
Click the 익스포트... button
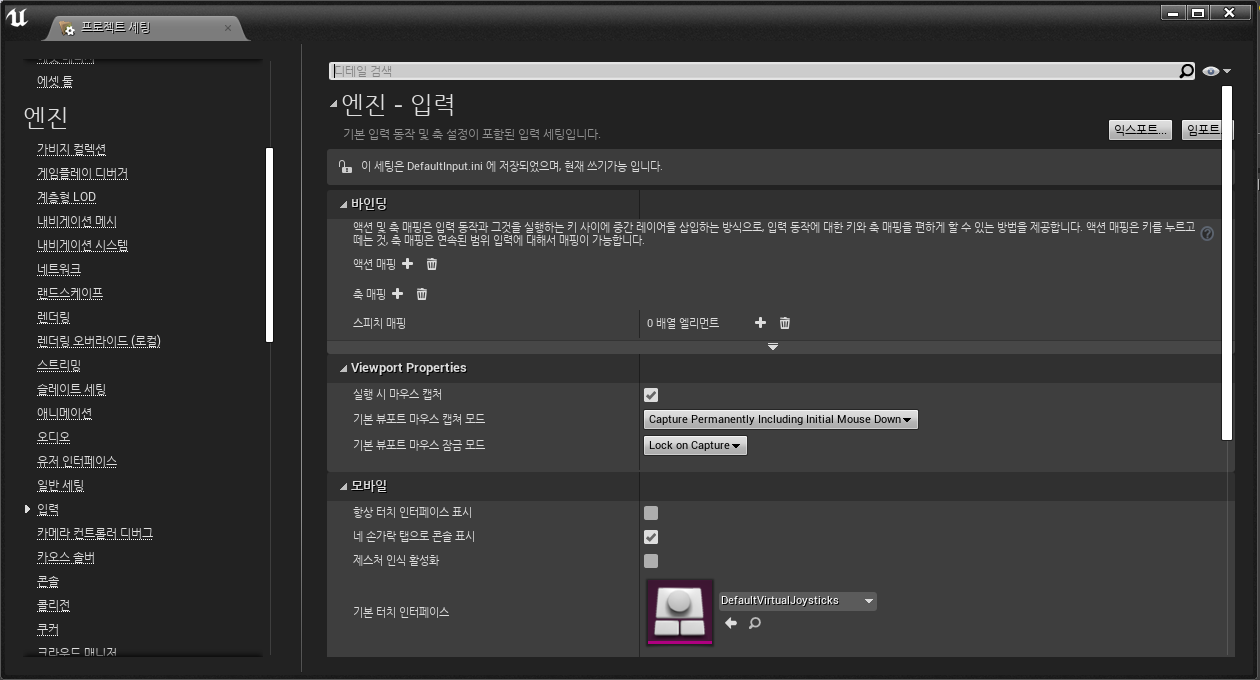pyautogui.click(x=1140, y=130)
